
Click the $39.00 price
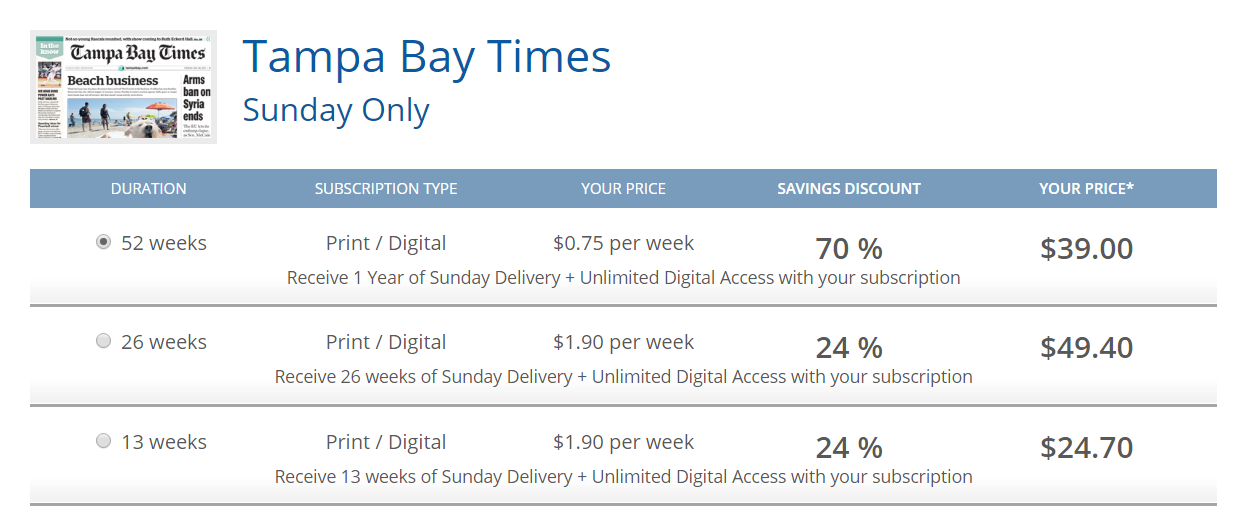click(x=1086, y=248)
